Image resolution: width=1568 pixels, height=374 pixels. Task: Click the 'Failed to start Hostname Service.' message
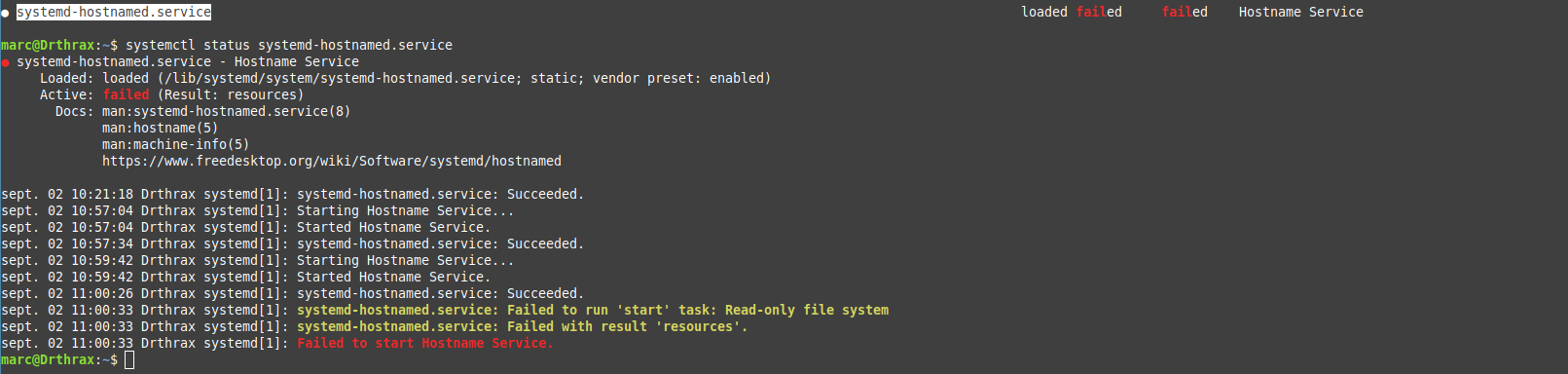click(x=425, y=344)
